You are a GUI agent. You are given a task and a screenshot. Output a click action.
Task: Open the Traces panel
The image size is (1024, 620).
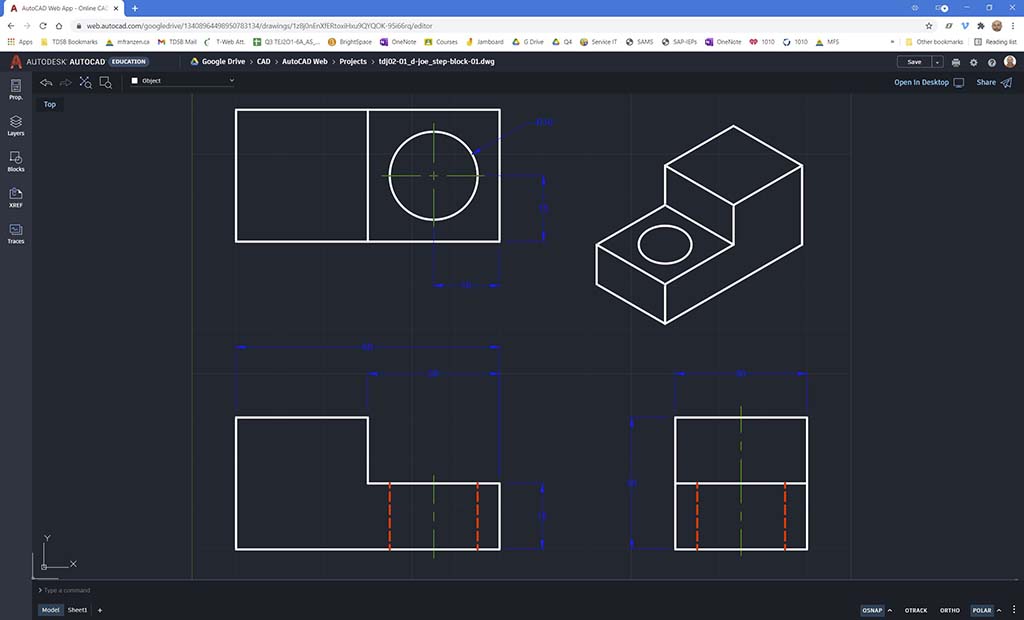(16, 233)
